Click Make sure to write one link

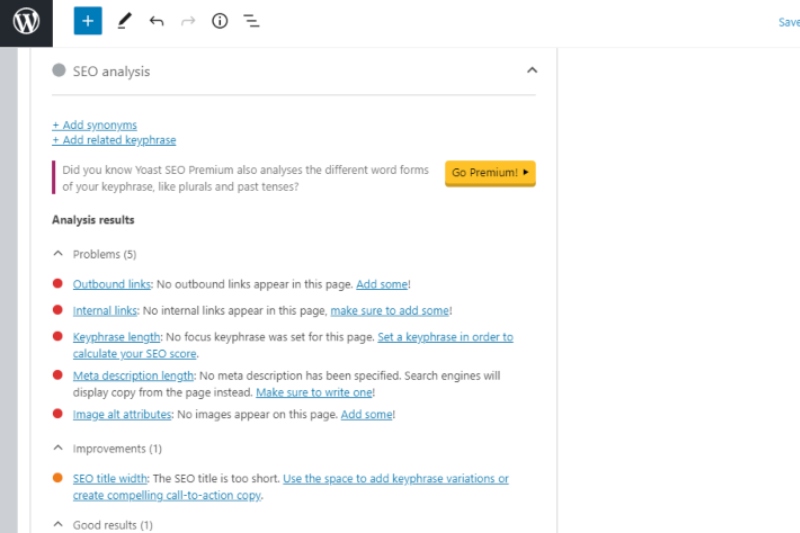coord(314,393)
